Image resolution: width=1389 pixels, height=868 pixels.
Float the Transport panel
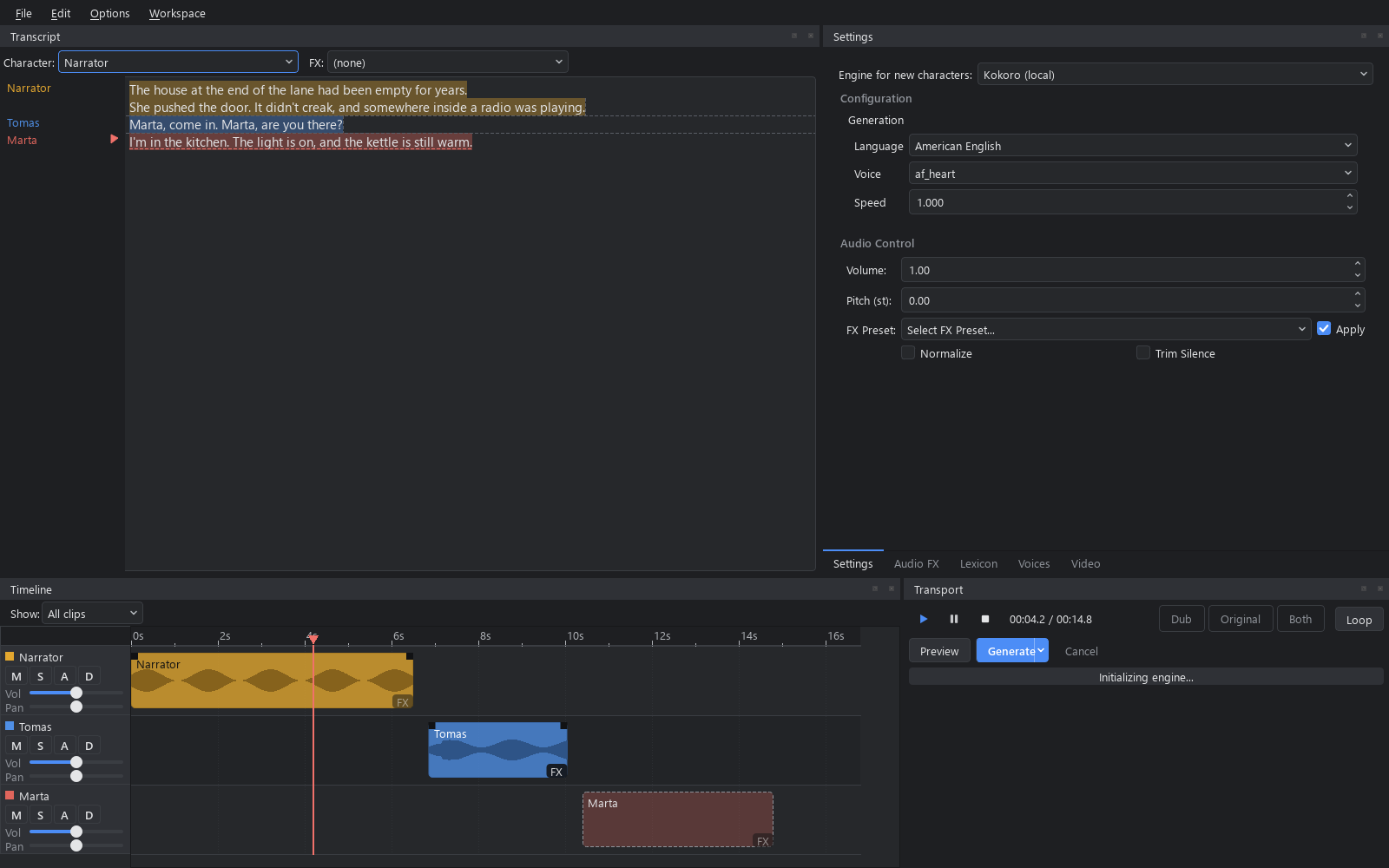point(1364,589)
